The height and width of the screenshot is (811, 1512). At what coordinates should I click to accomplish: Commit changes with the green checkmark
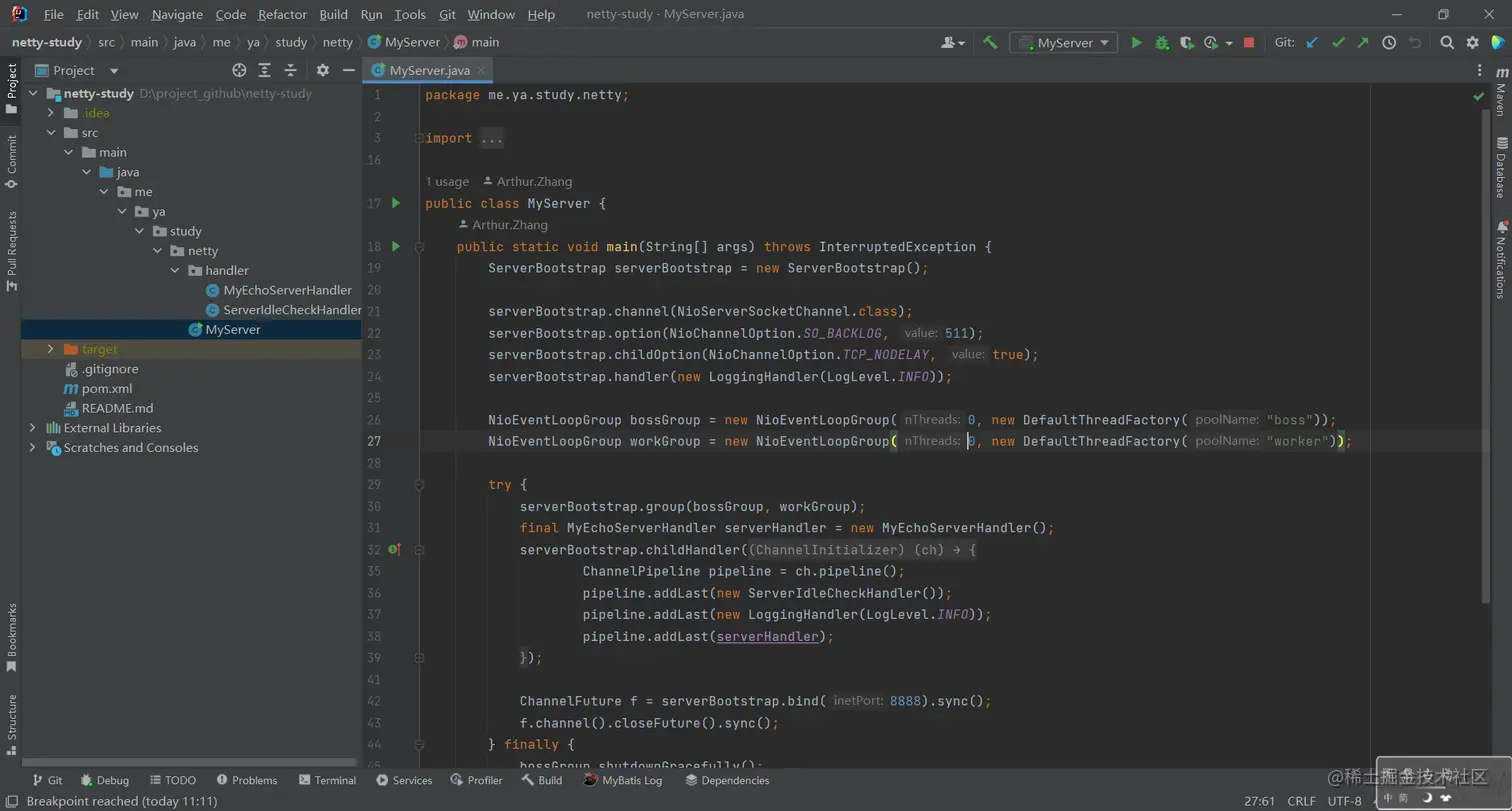1338,43
